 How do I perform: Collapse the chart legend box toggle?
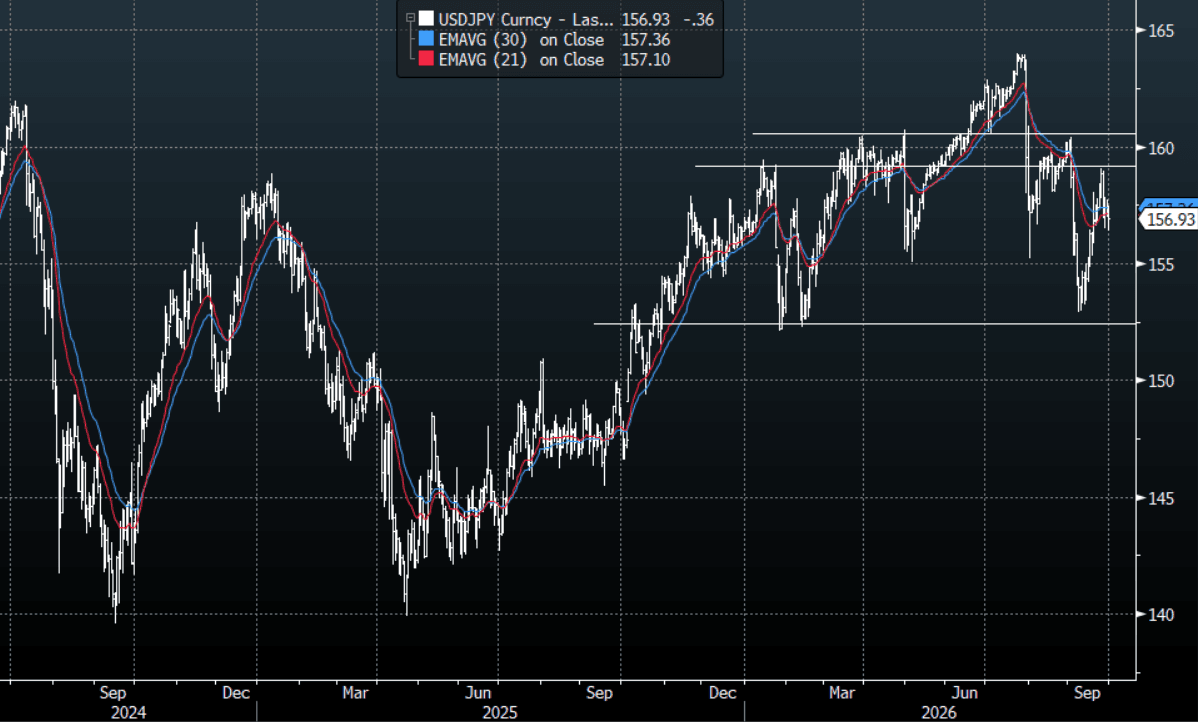pyautogui.click(x=410, y=18)
